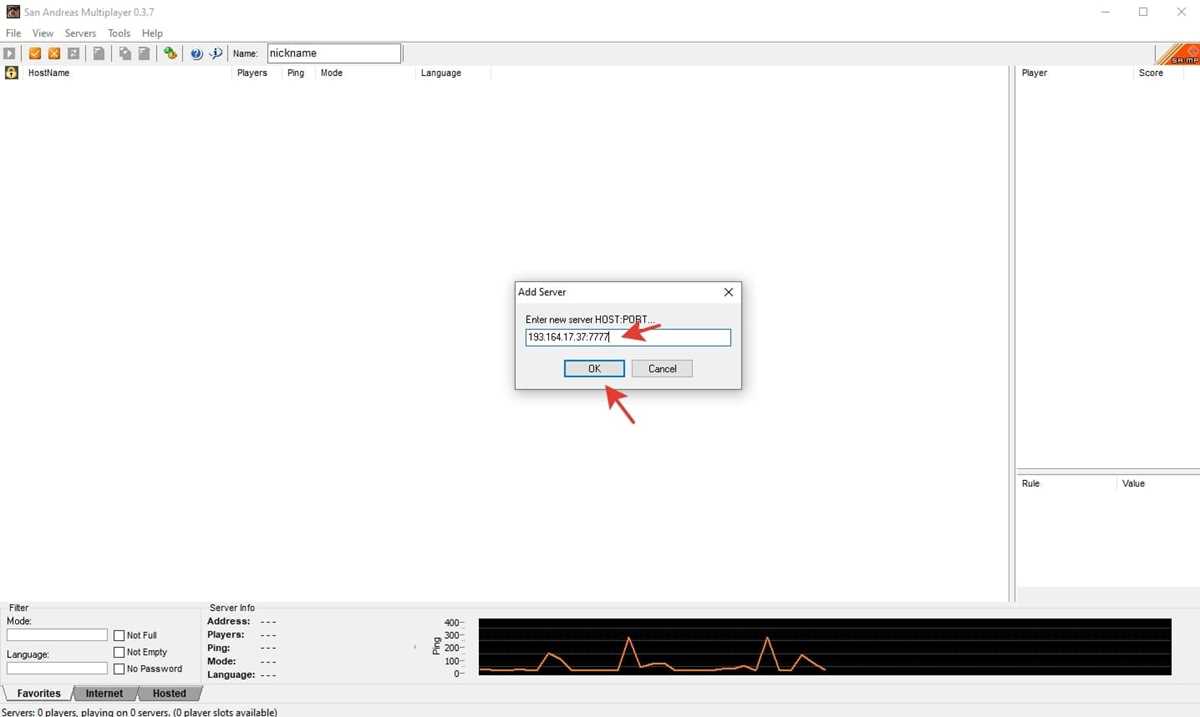
Task: Click the Name nickname input field
Action: 334,53
